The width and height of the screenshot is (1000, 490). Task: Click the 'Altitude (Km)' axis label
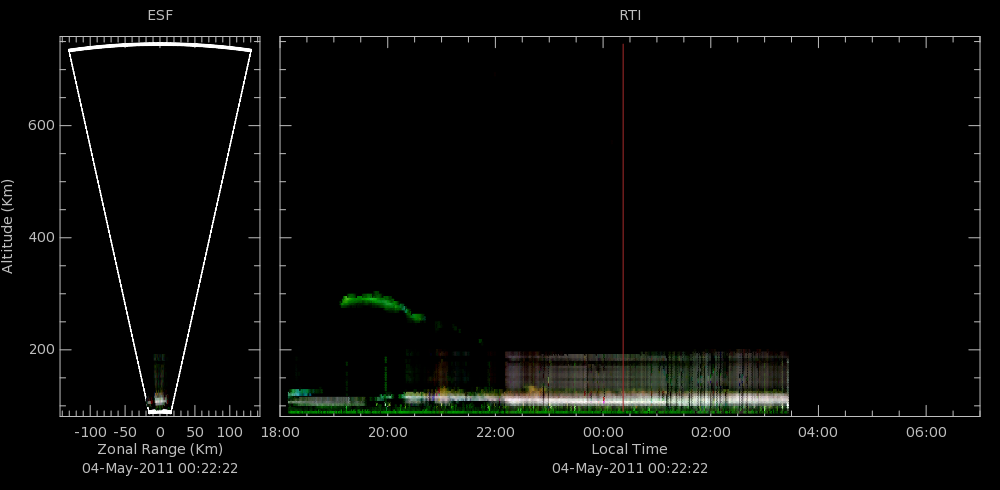(8, 226)
